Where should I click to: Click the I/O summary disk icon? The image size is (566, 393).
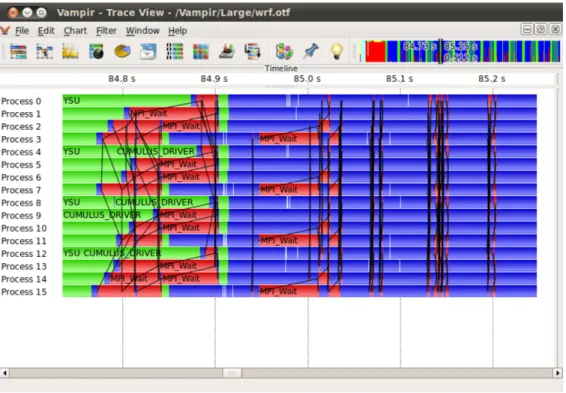(x=227, y=52)
